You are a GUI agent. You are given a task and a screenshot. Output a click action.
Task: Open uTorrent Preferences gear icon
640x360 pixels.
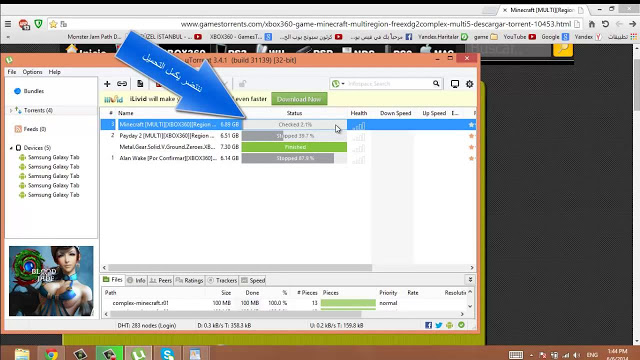(469, 84)
